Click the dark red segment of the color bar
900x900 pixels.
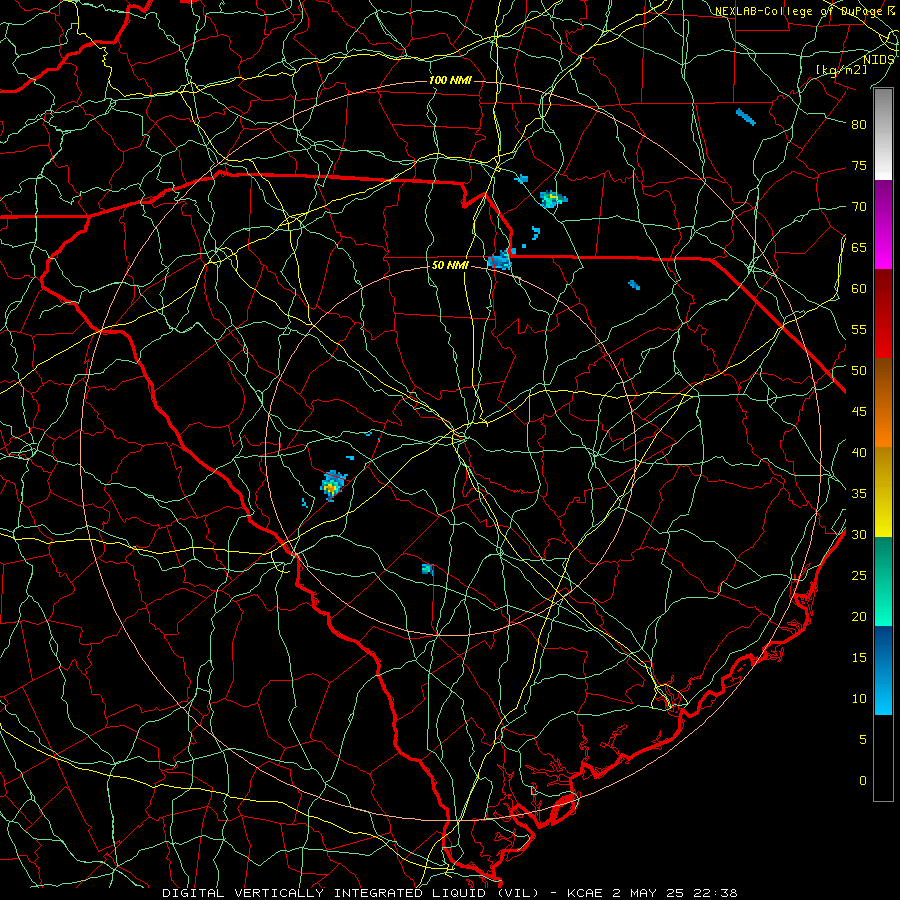point(883,314)
